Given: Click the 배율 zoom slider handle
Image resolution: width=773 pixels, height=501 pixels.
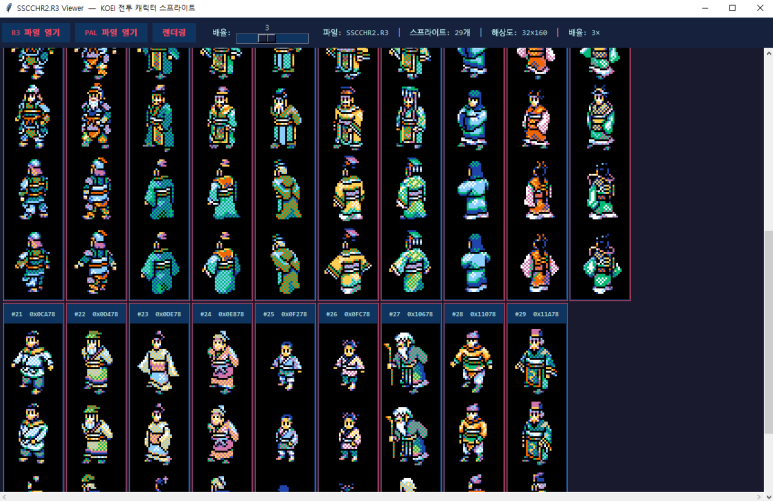Looking at the screenshot, I should [x=267, y=38].
